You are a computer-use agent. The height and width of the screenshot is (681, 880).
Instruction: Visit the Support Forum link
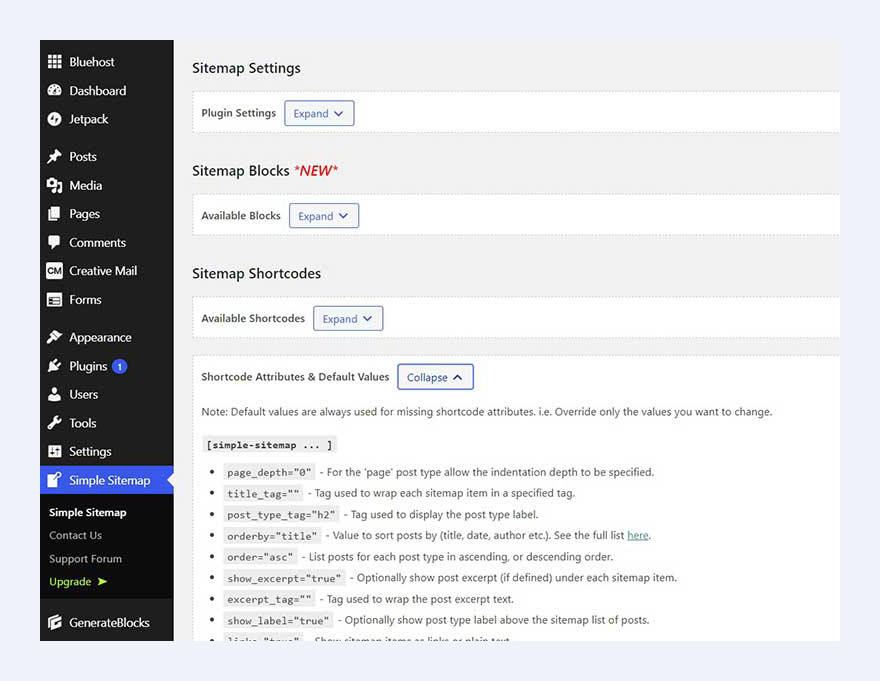click(85, 559)
